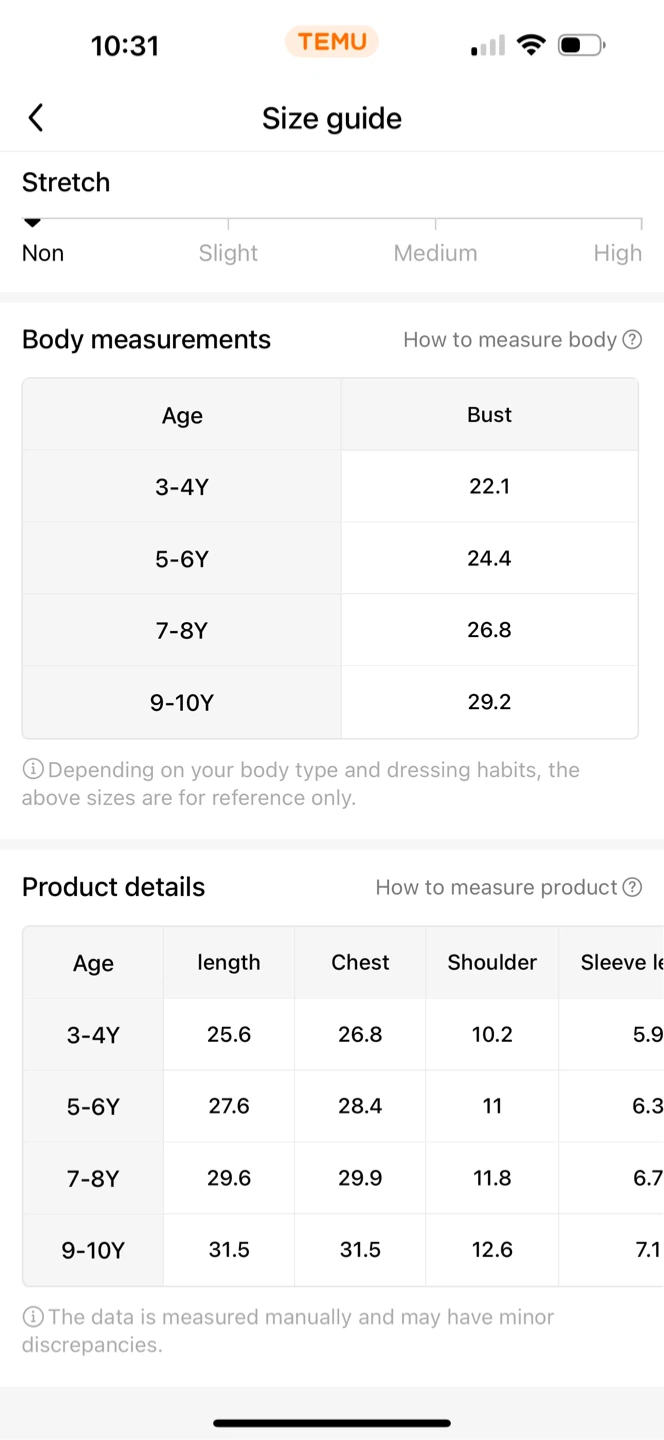Select the 7-8Y row in product details
The image size is (664, 1440).
343,1178
